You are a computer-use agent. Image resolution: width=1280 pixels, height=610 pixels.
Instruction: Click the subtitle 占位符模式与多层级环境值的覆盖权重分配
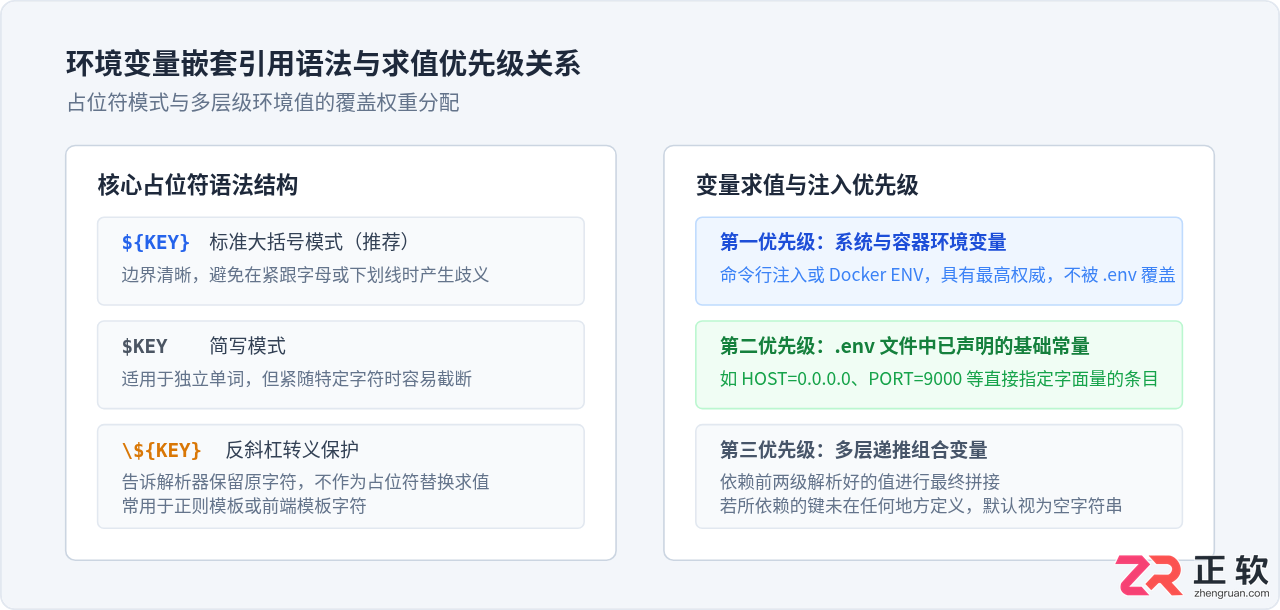[x=263, y=103]
